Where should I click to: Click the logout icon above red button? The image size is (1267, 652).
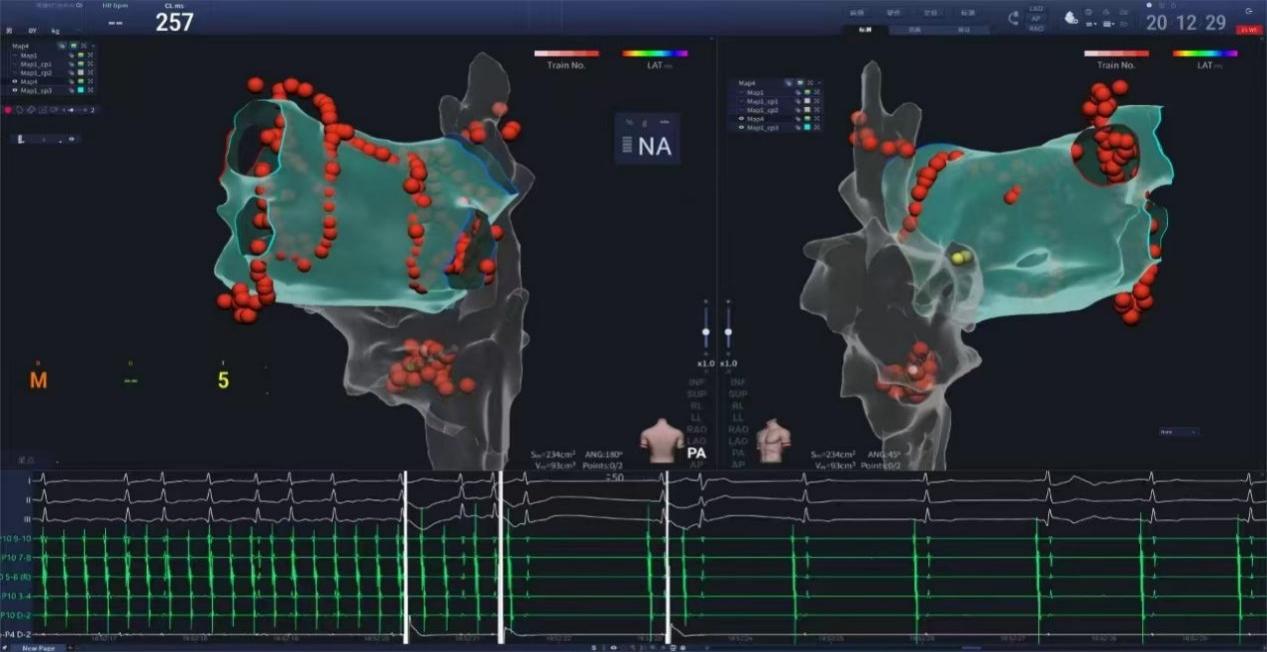(1249, 12)
